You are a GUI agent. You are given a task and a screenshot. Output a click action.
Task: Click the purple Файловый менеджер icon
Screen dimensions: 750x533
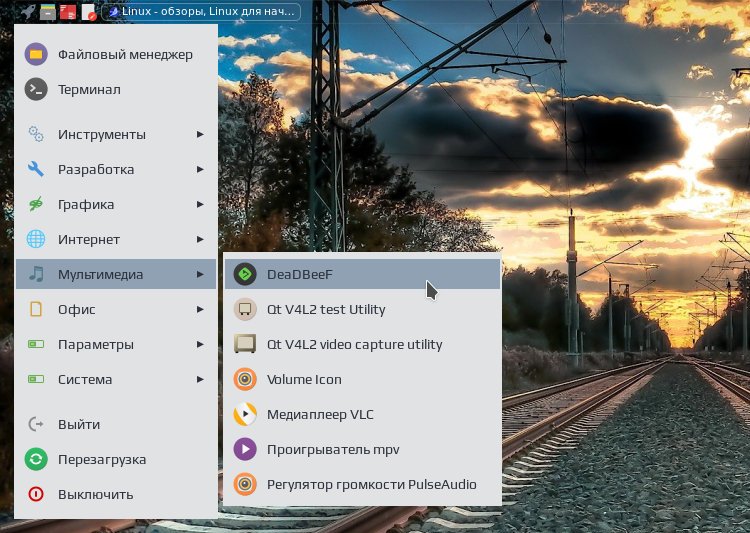pyautogui.click(x=36, y=54)
